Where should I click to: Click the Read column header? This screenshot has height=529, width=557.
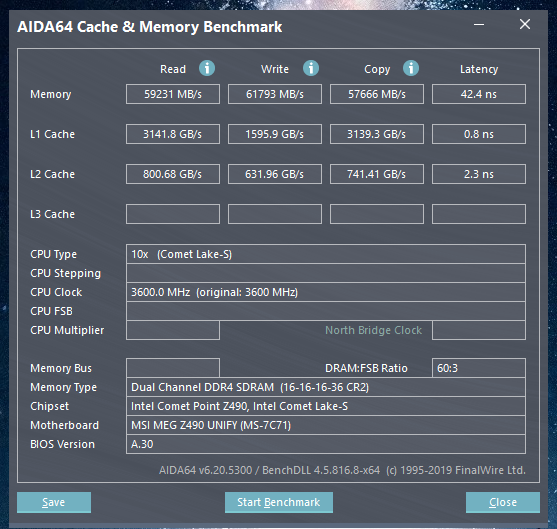coord(173,69)
